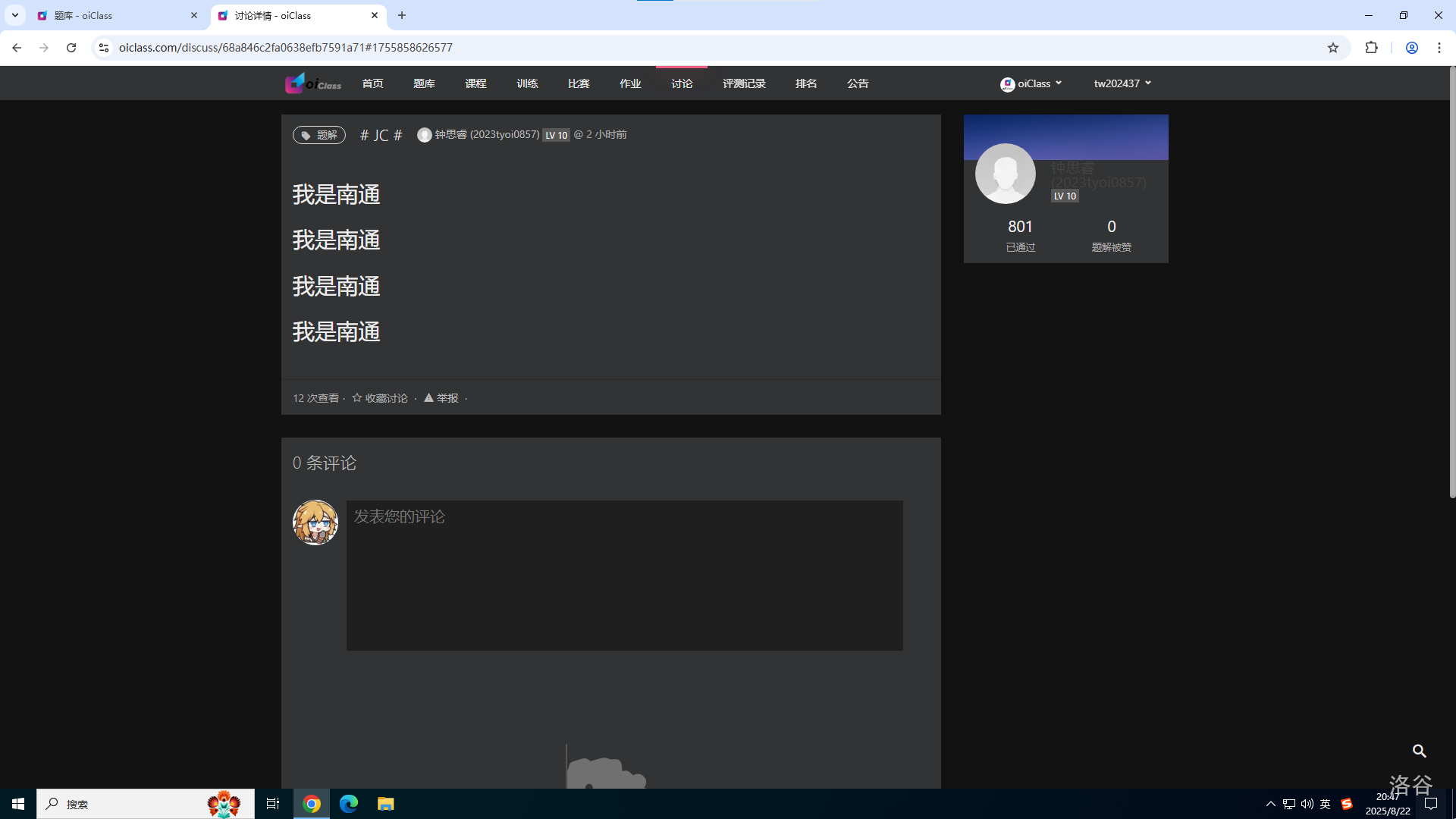Open the commenter avatar beside the comment box

click(315, 522)
